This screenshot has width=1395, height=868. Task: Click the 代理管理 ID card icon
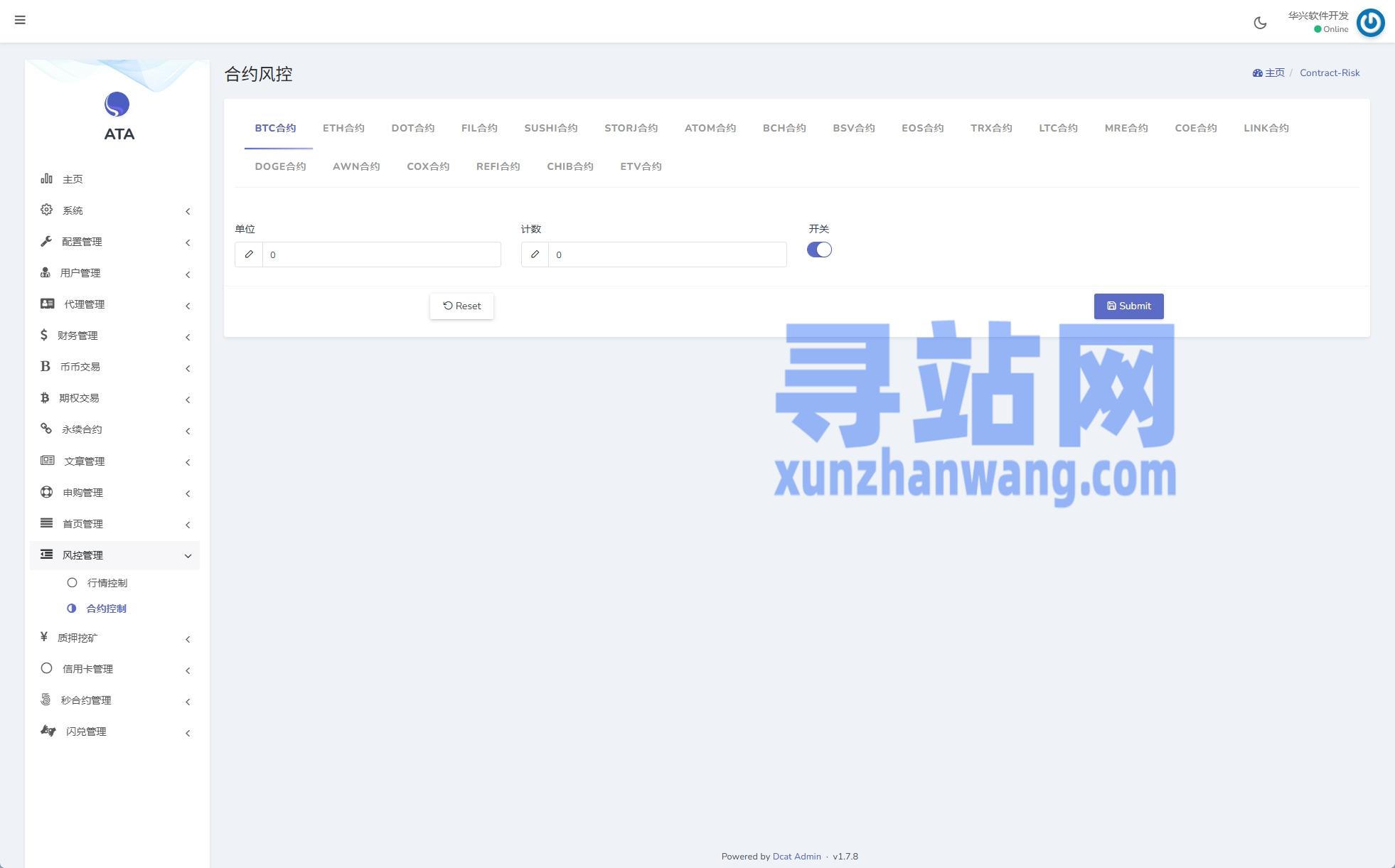(48, 304)
